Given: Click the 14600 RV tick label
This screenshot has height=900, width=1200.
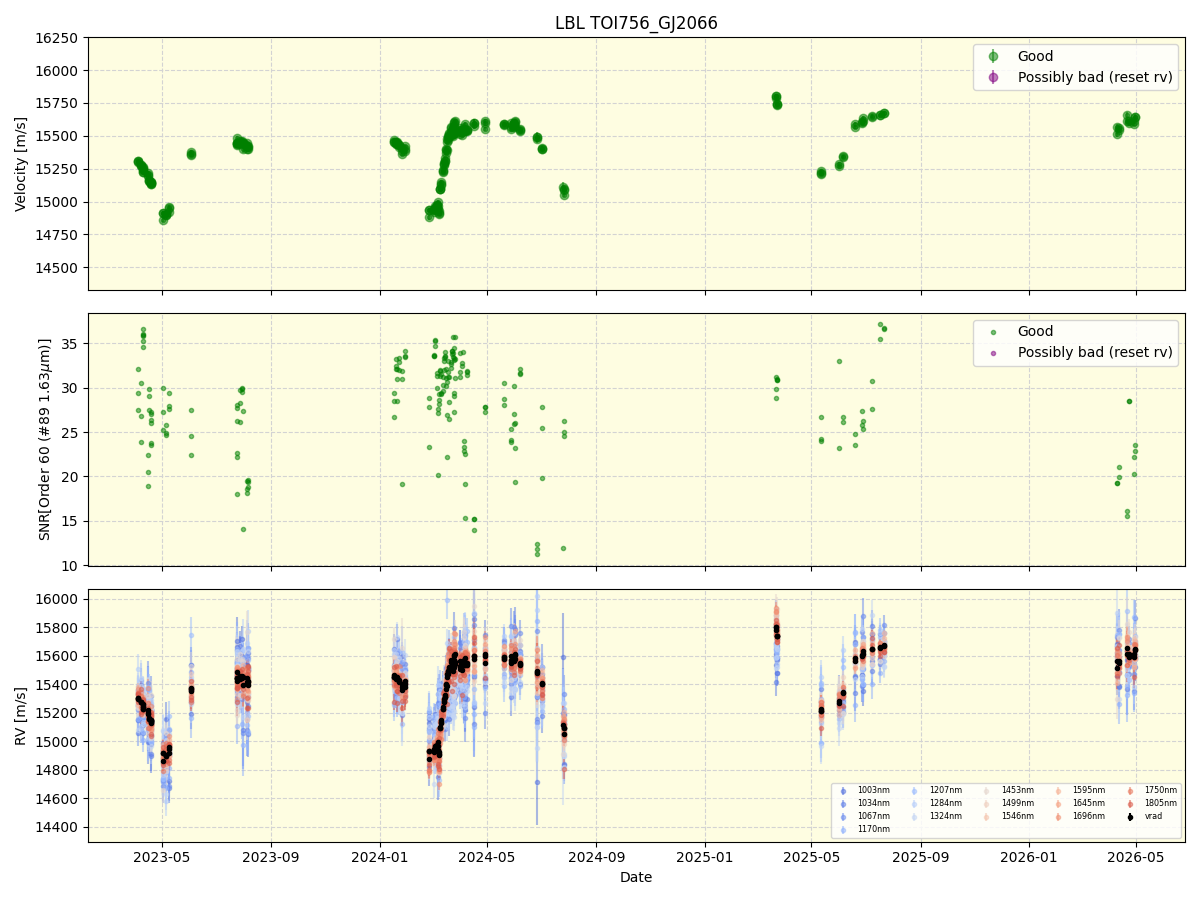Looking at the screenshot, I should [x=57, y=799].
